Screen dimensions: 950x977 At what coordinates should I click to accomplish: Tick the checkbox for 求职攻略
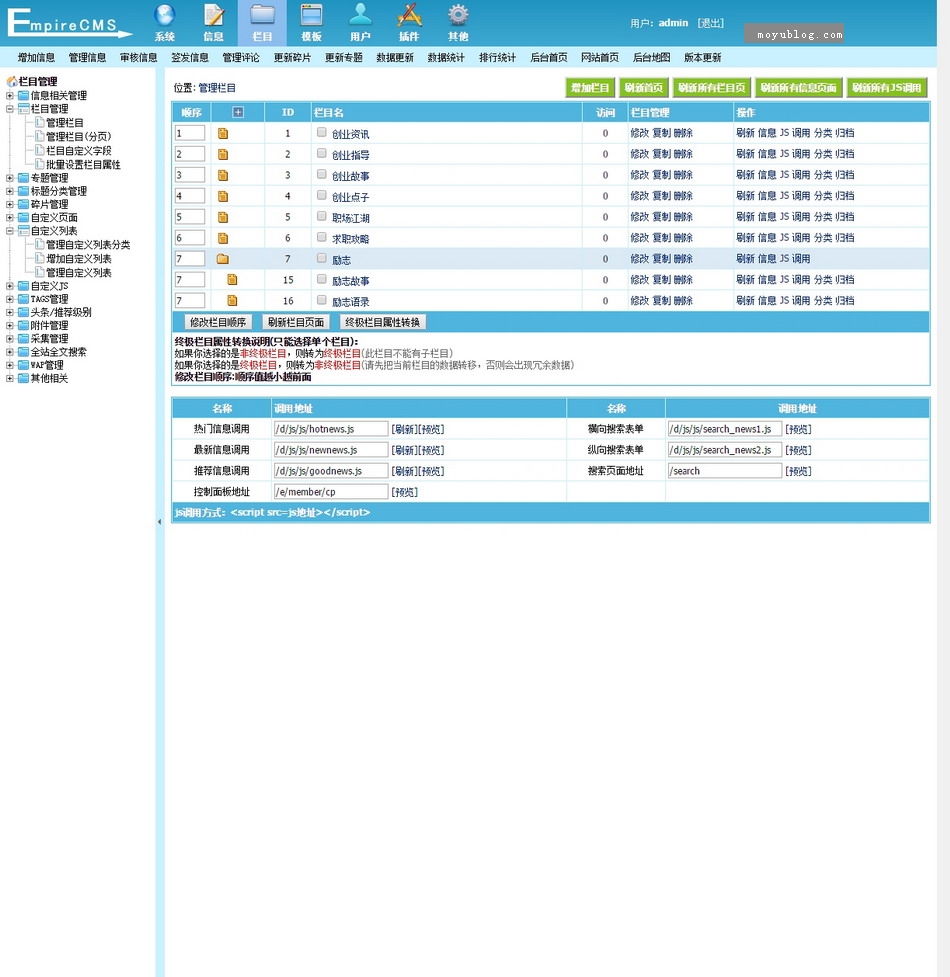point(321,237)
